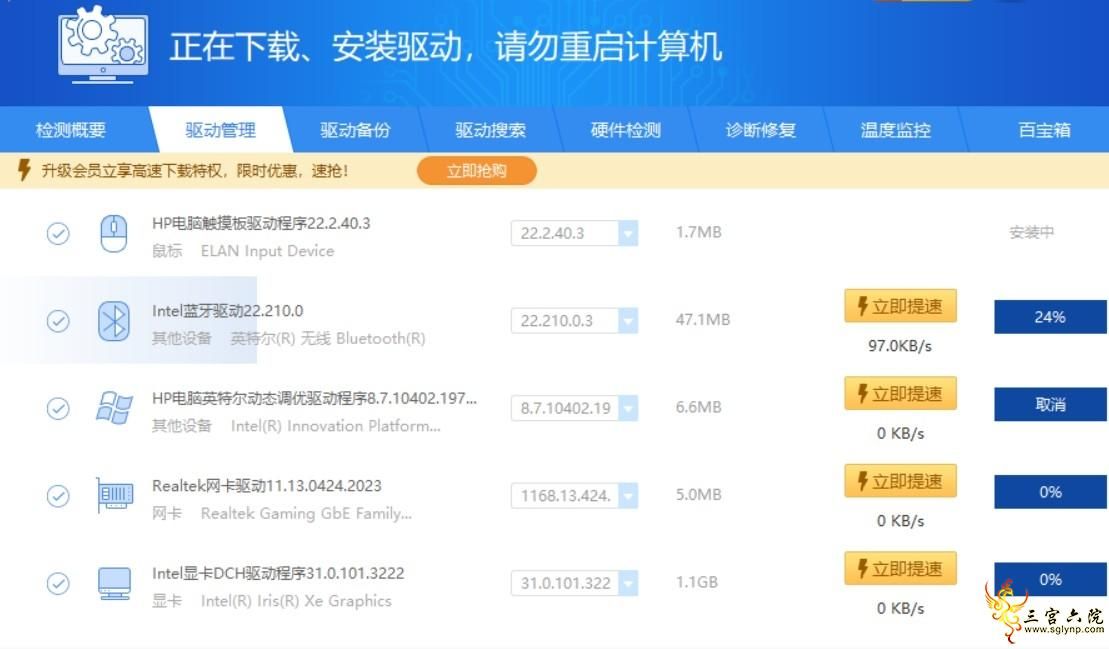Click the driver title Realtek网卡驱动11.13.0424.2023

point(267,486)
